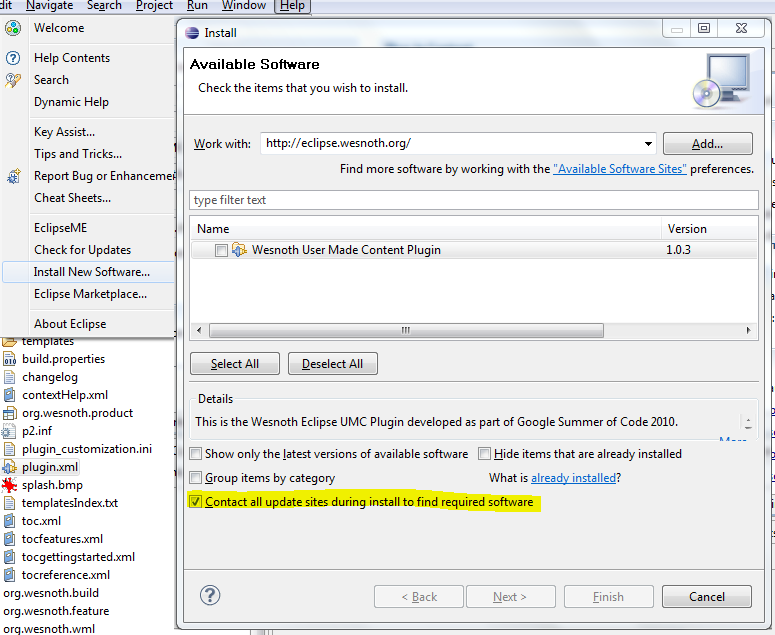Click the software list left scroll arrow

tap(199, 330)
